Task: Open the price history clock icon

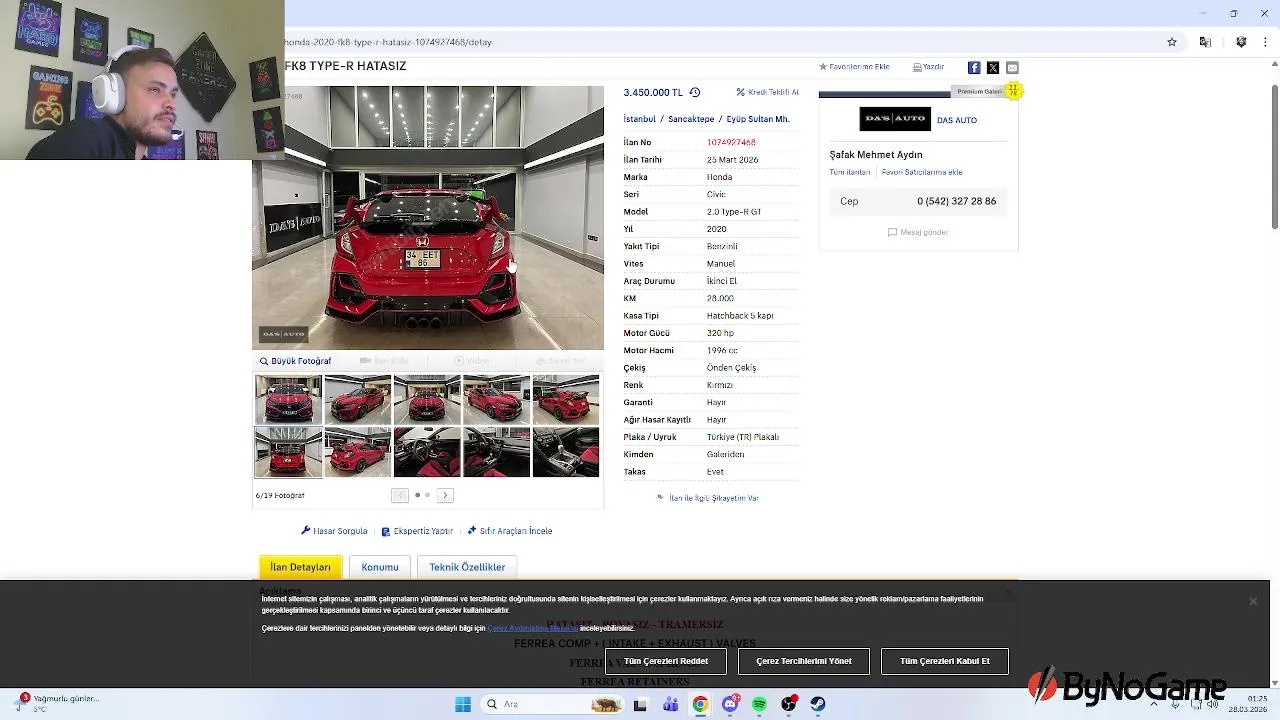Action: [694, 92]
